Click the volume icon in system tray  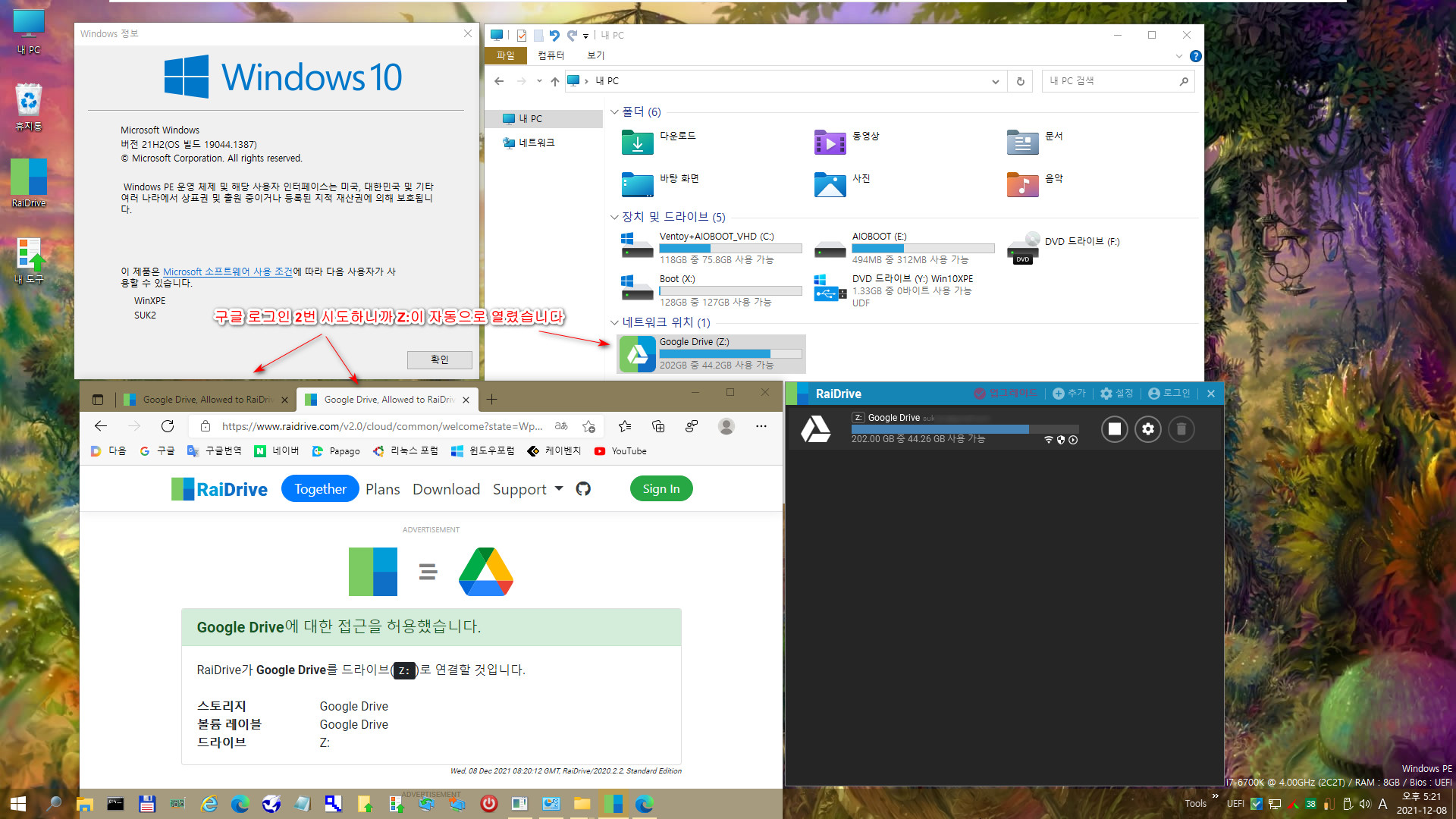point(1365,804)
